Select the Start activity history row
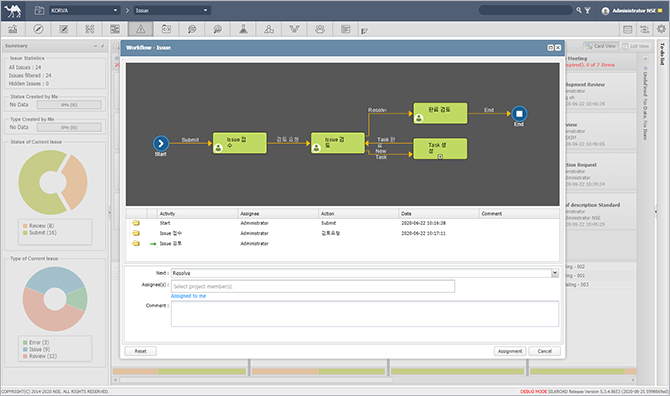Screen dimensions: 670x396 [x=343, y=223]
